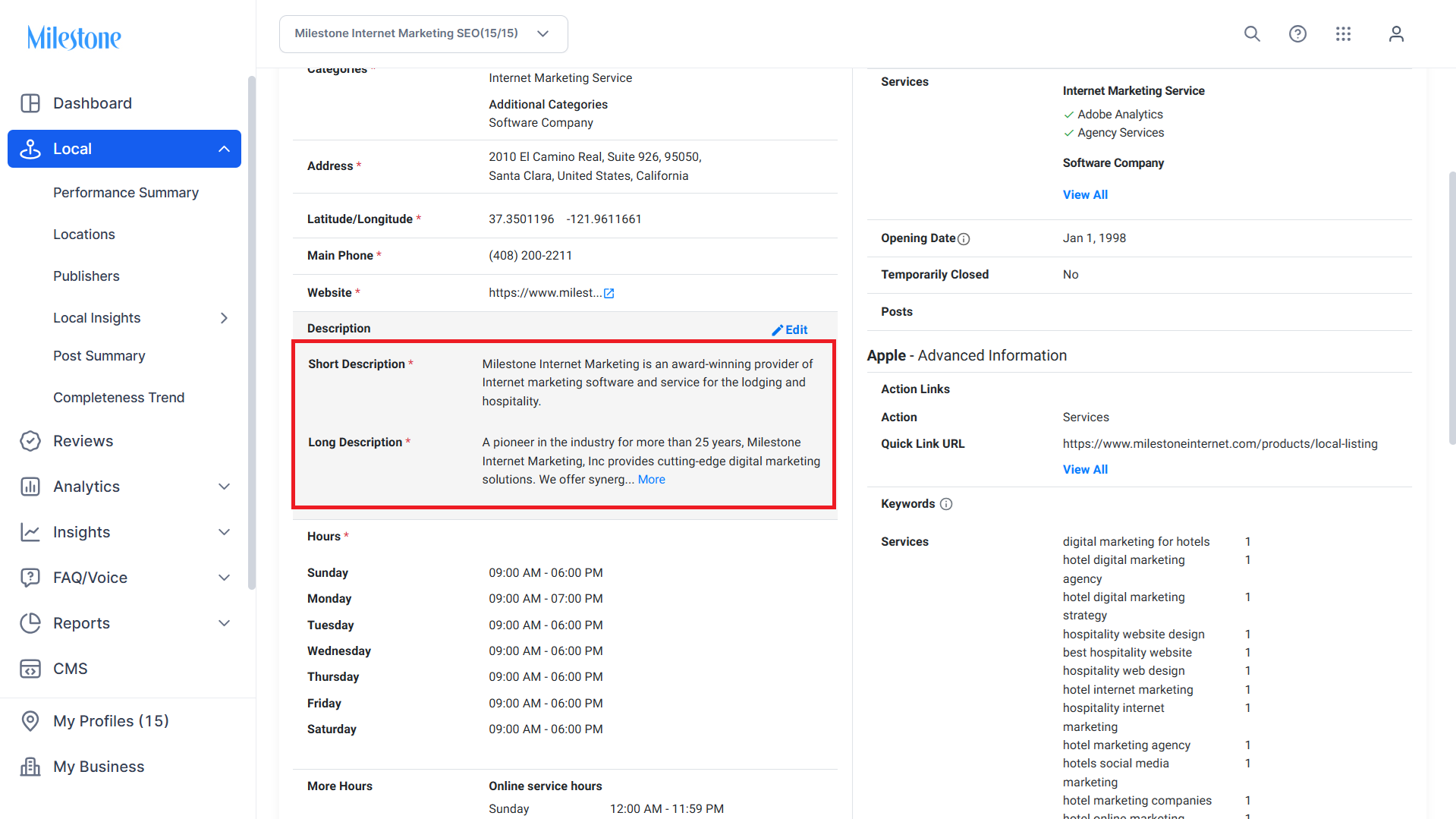This screenshot has height=819, width=1456.
Task: Click the Keywords info icon
Action: 946,504
